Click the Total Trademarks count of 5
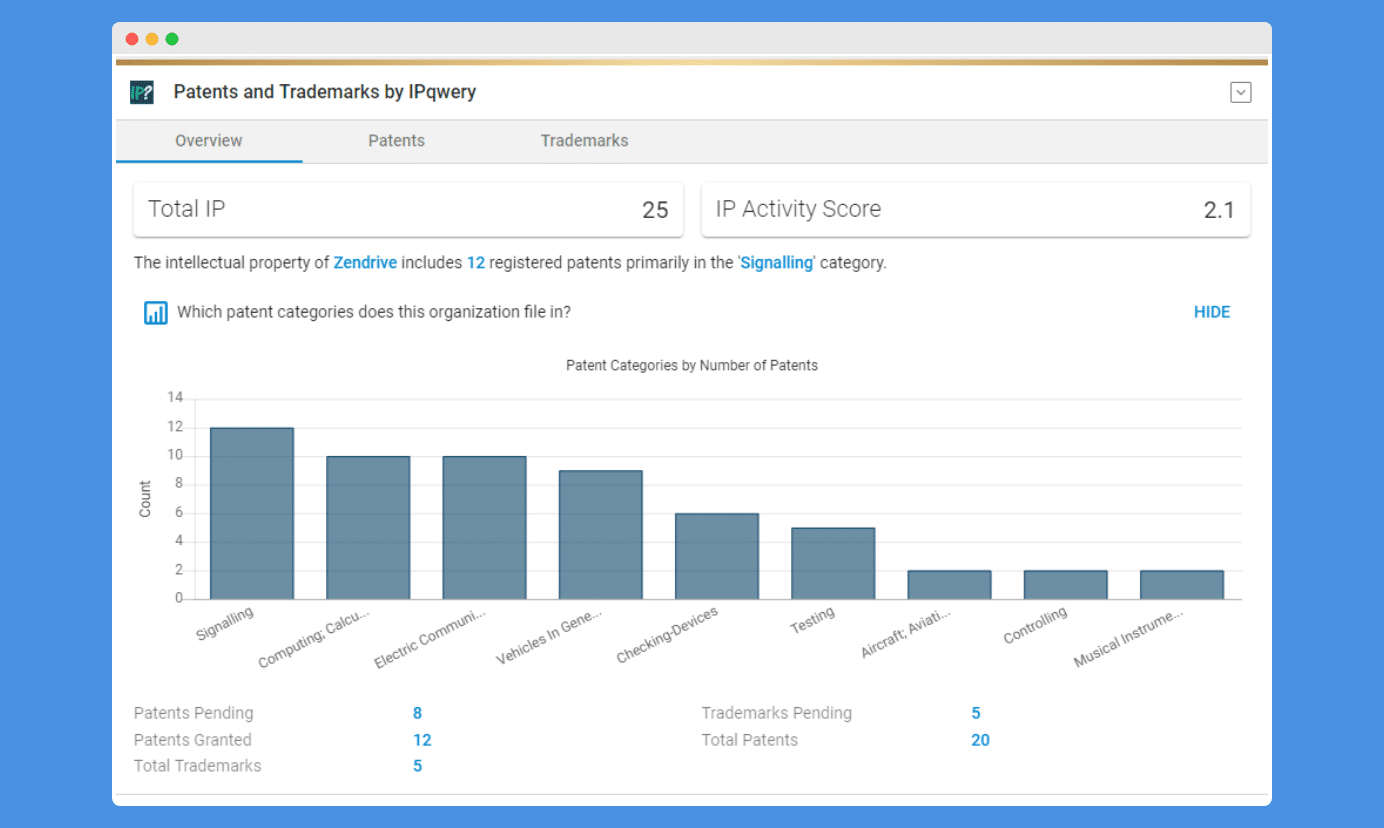1384x828 pixels. (x=417, y=766)
